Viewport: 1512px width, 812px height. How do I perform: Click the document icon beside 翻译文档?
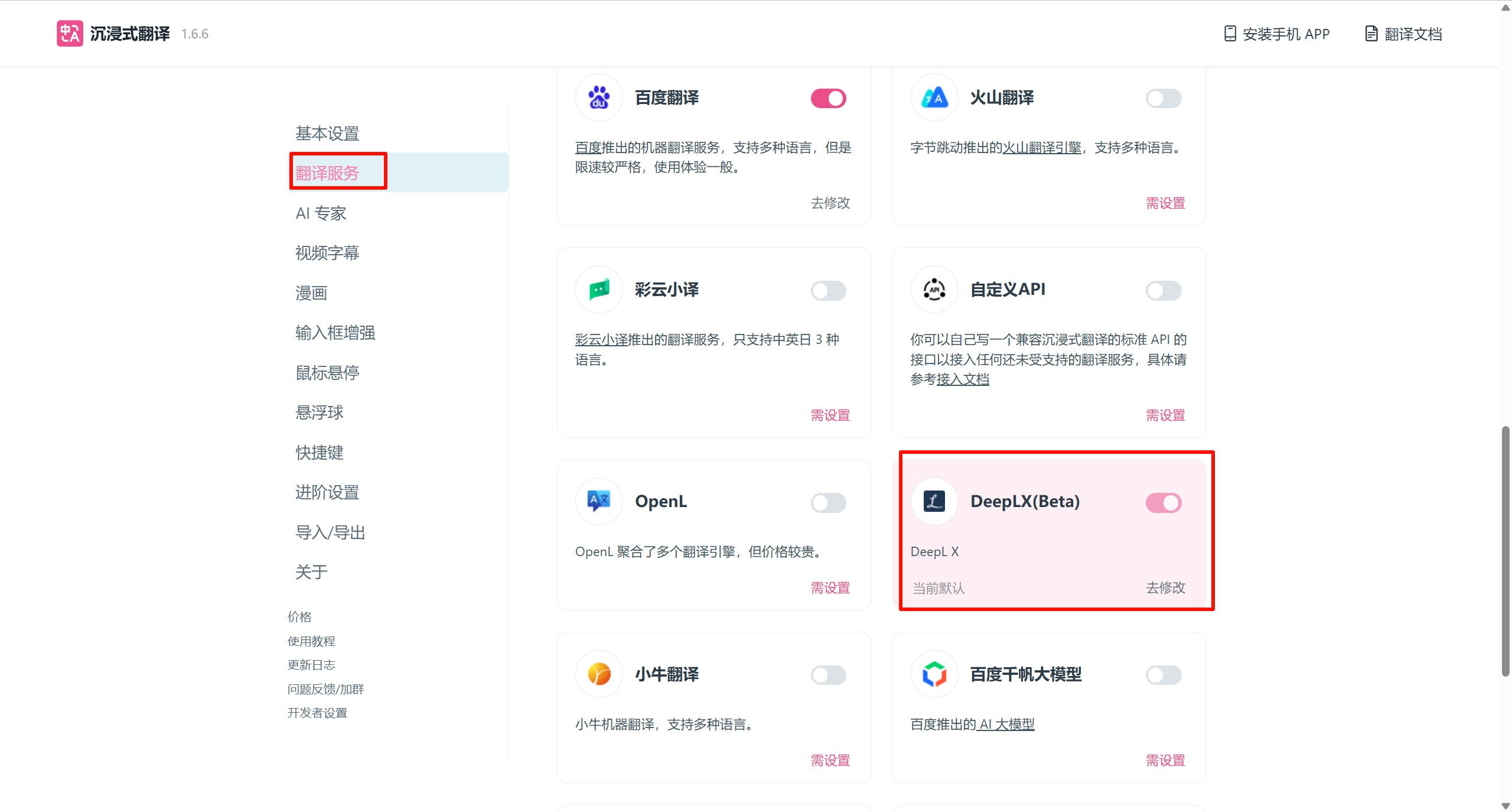point(1371,34)
